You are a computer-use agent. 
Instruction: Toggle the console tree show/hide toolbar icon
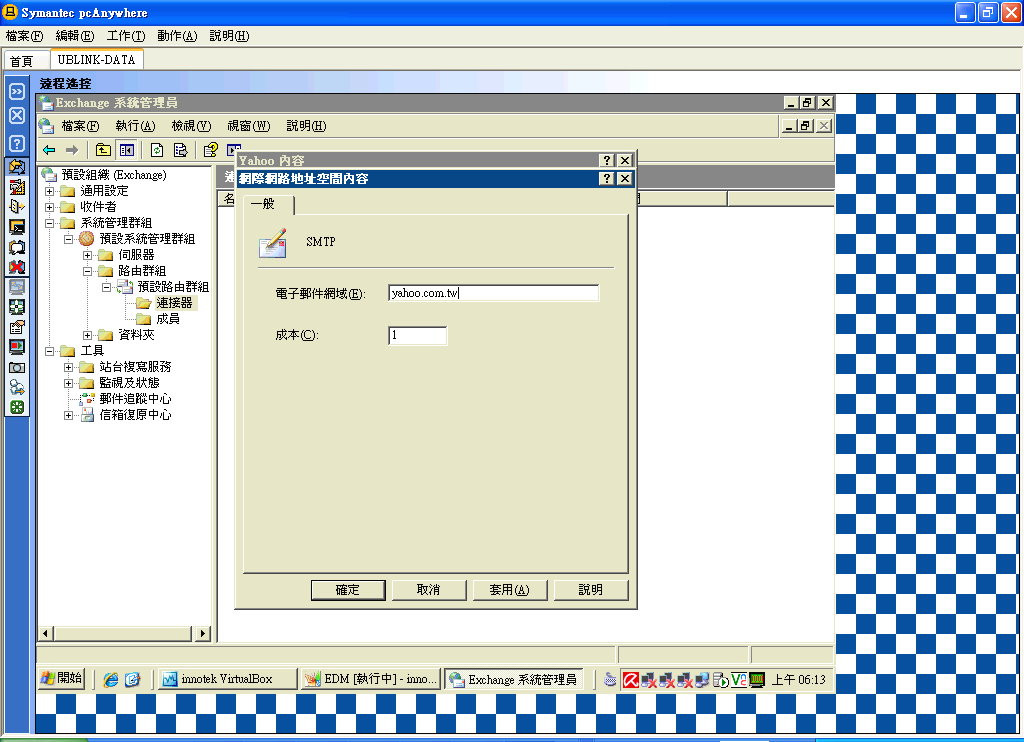(x=127, y=150)
